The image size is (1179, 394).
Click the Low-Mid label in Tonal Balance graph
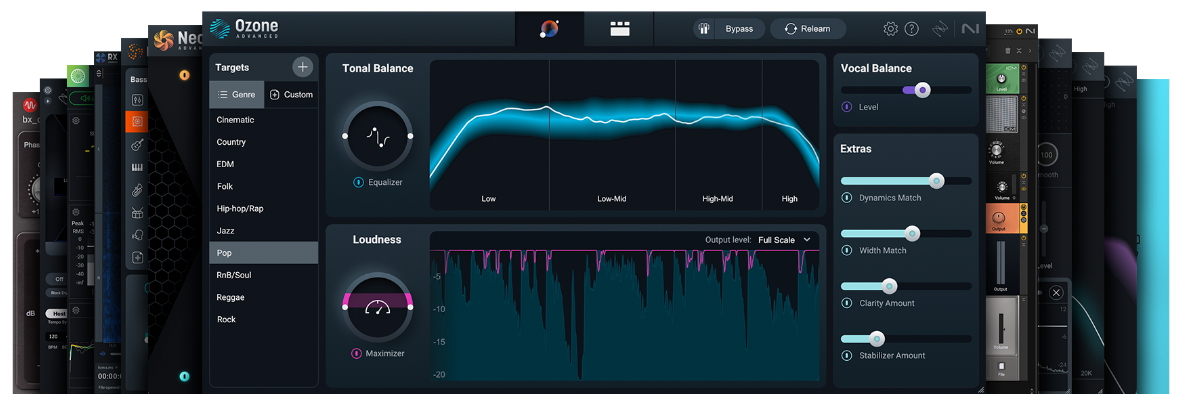[611, 199]
